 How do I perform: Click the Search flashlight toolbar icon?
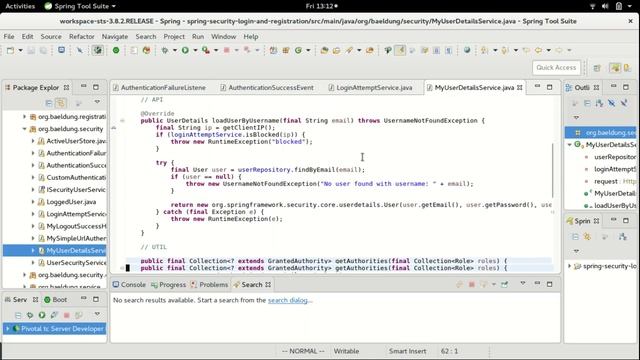pyautogui.click(x=349, y=50)
